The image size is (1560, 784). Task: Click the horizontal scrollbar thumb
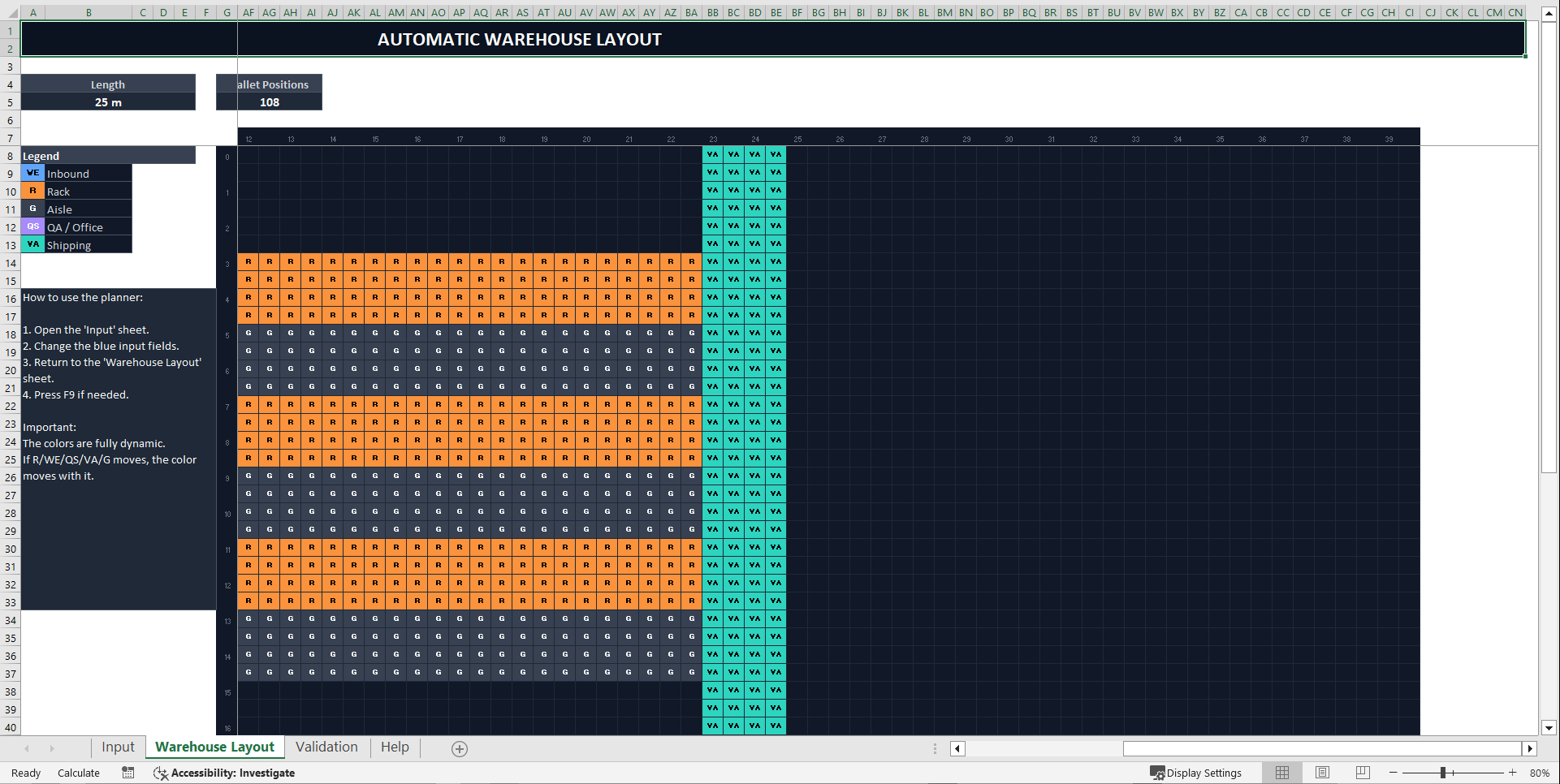[1323, 748]
